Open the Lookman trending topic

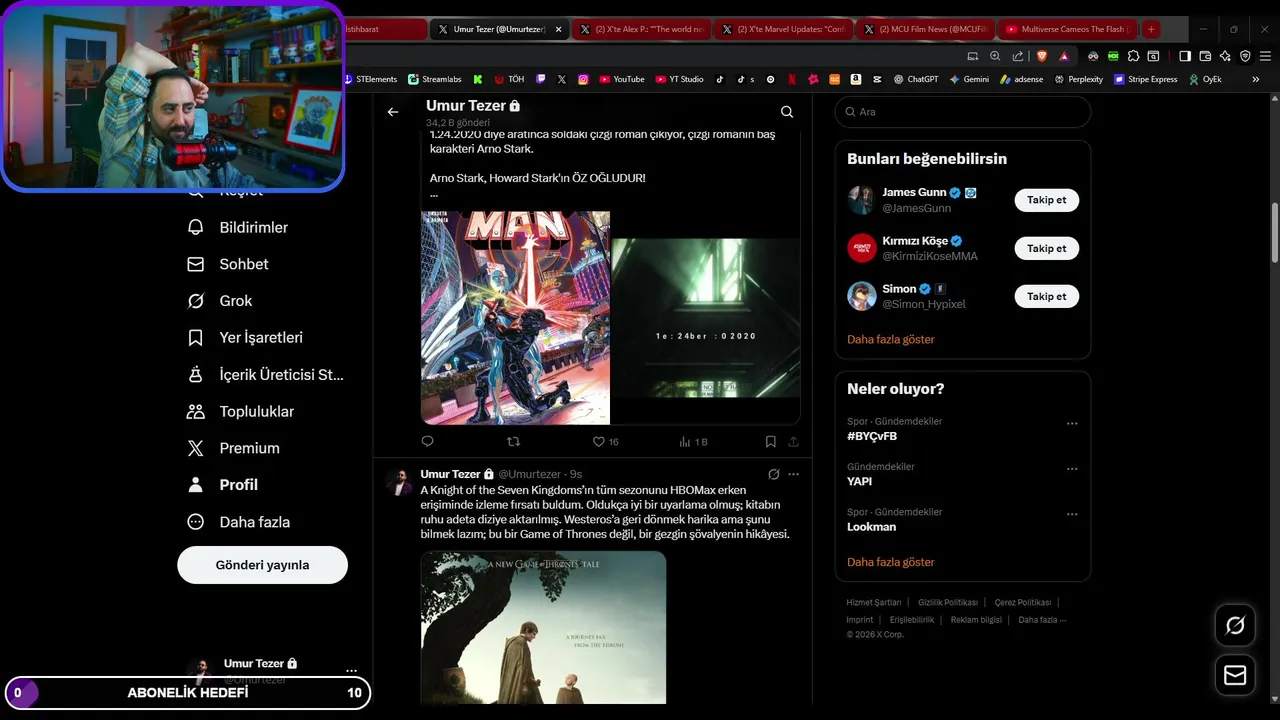click(871, 527)
